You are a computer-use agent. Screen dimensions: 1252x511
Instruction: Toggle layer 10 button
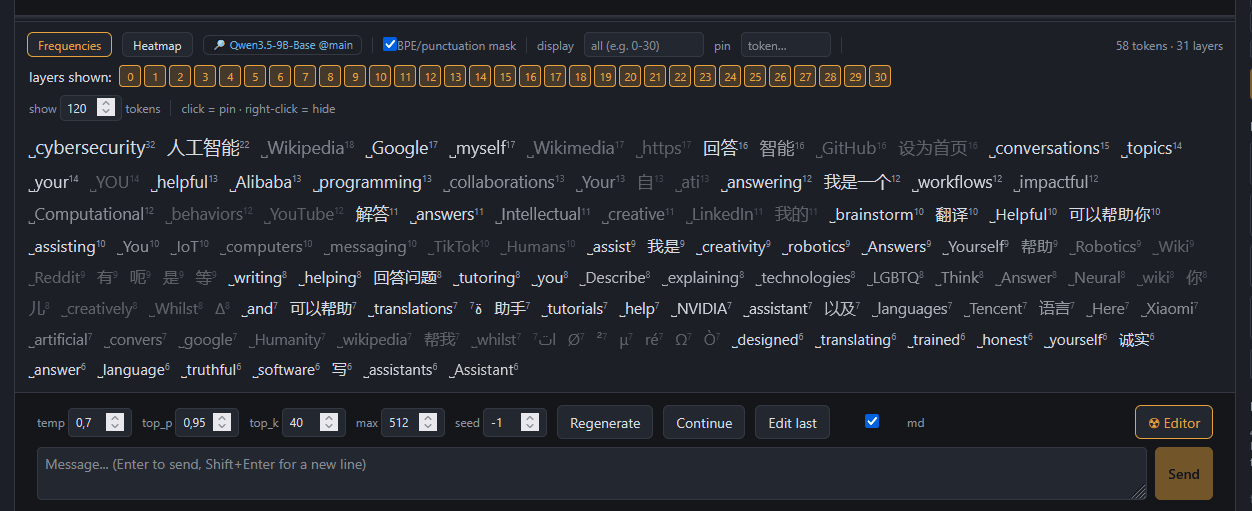380,76
